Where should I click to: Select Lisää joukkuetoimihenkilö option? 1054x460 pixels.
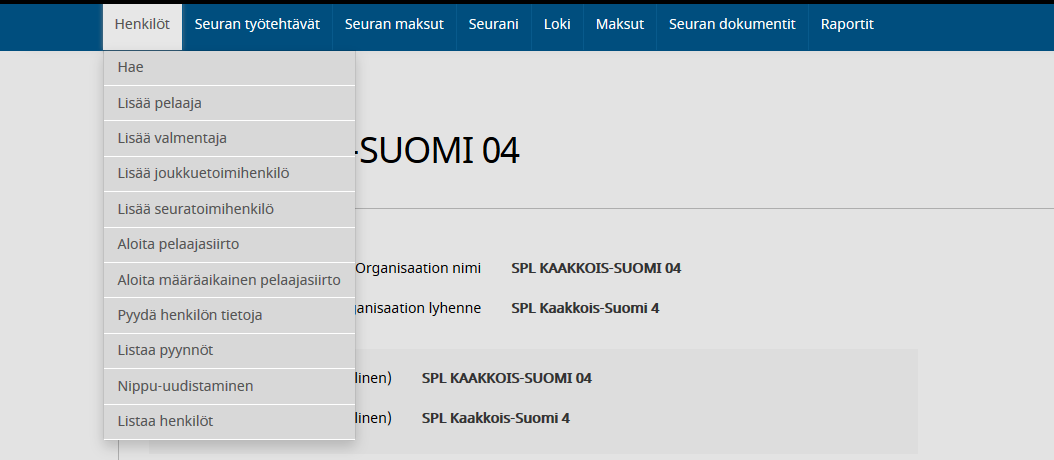pos(229,174)
